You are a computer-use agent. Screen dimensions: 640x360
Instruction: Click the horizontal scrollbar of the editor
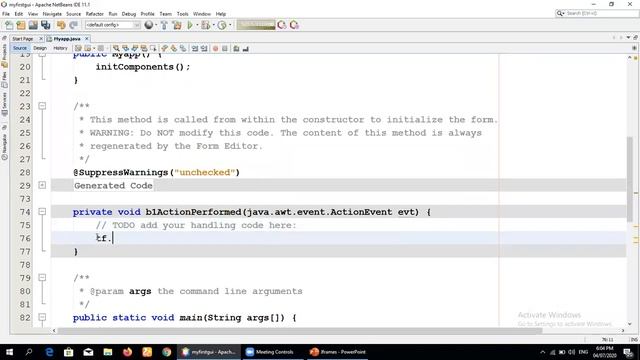click(300, 331)
